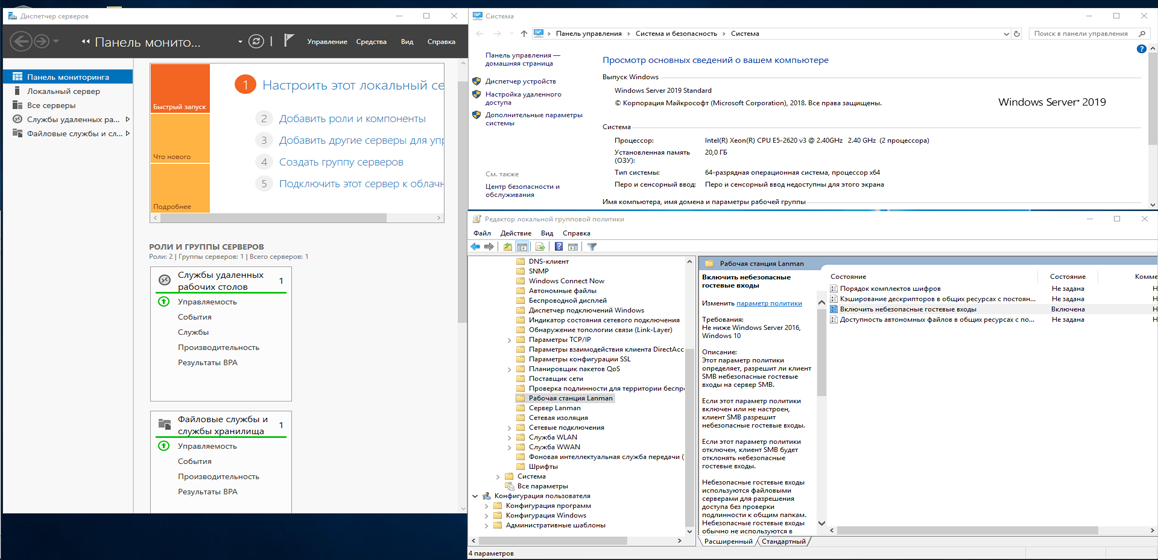Expand Сетевые подключения tree node

click(510, 427)
